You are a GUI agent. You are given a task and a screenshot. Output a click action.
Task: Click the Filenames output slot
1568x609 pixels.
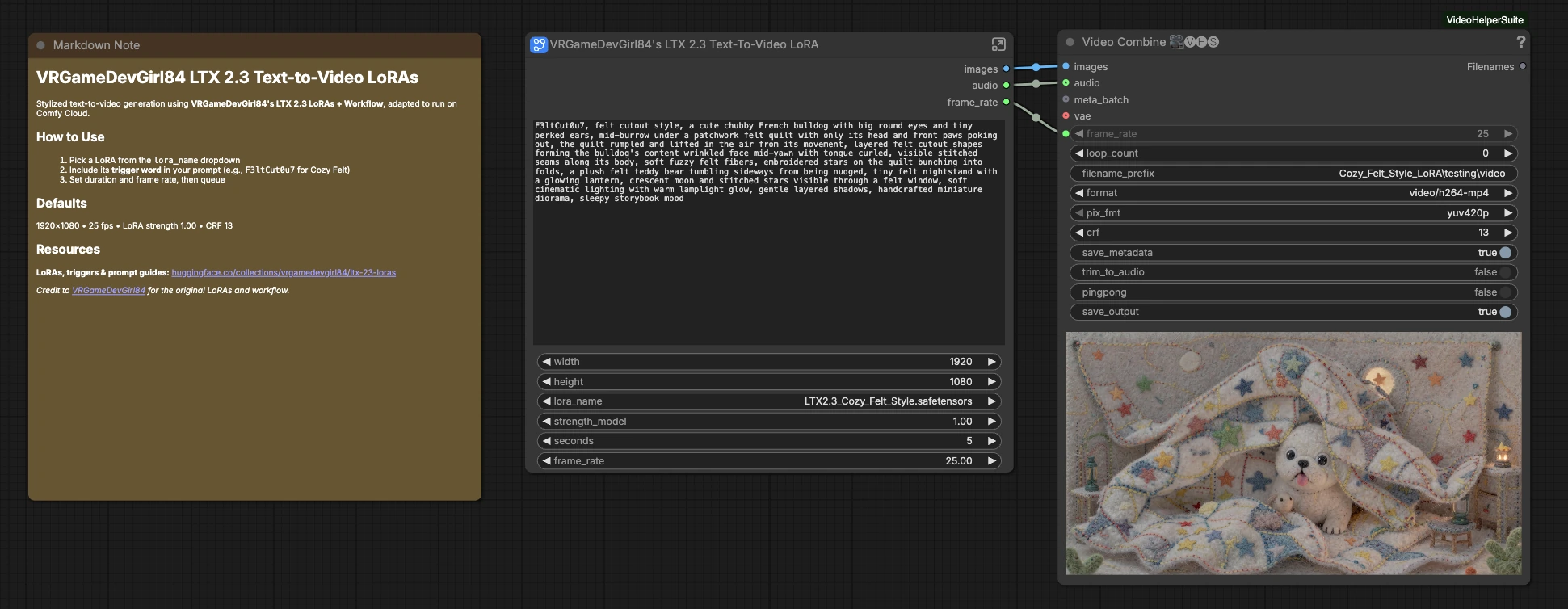coord(1523,66)
